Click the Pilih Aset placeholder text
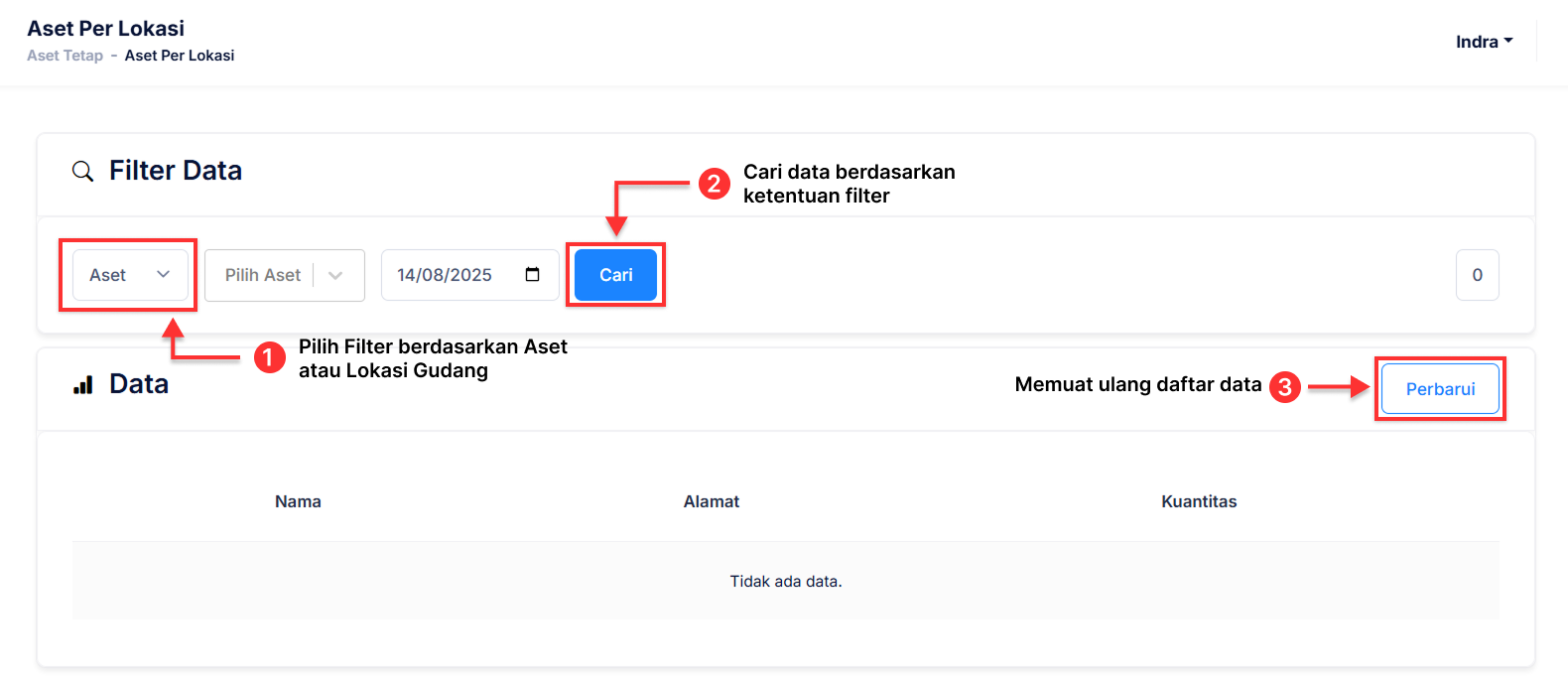This screenshot has height=682, width=1568. click(x=262, y=275)
